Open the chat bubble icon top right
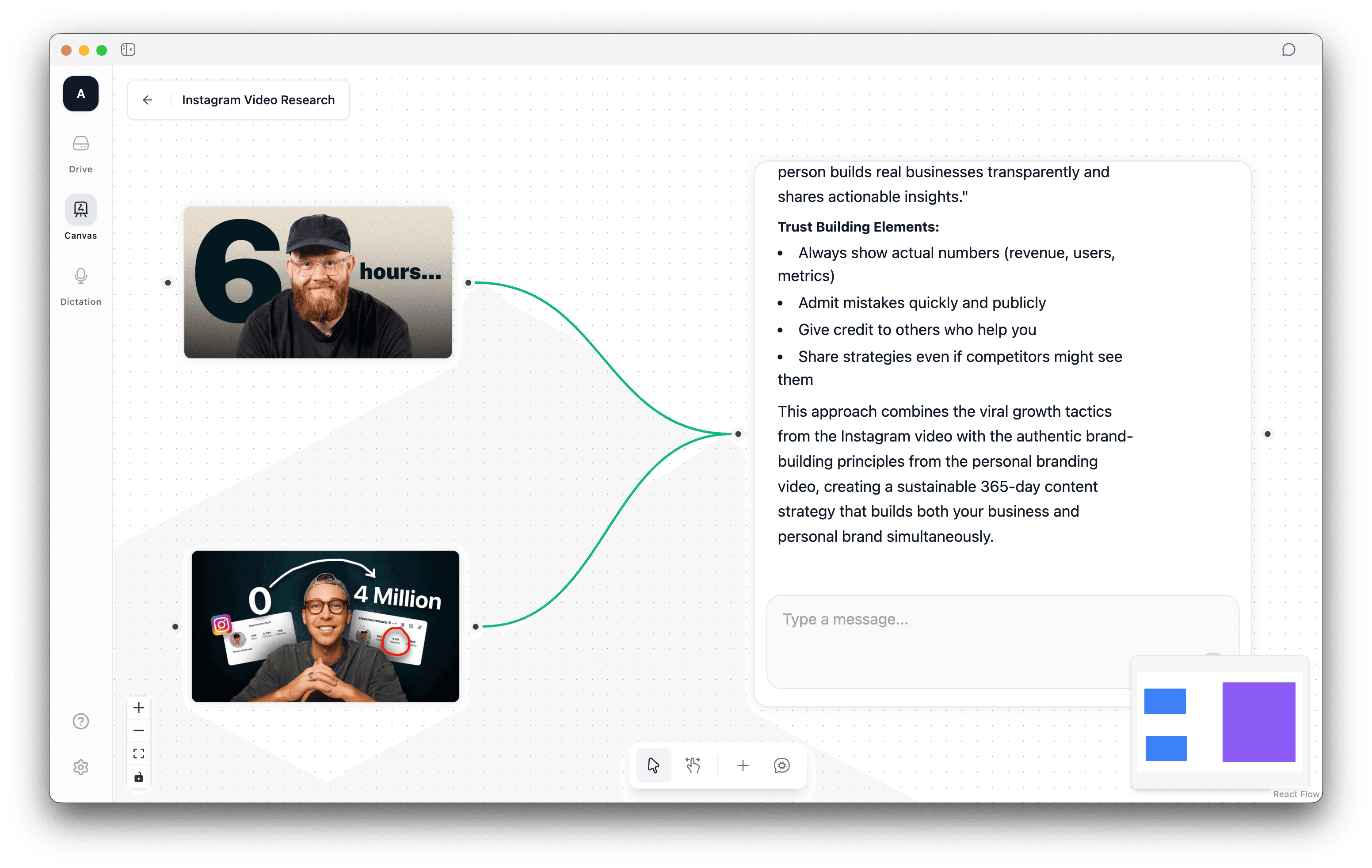The width and height of the screenshot is (1372, 868). click(1288, 49)
